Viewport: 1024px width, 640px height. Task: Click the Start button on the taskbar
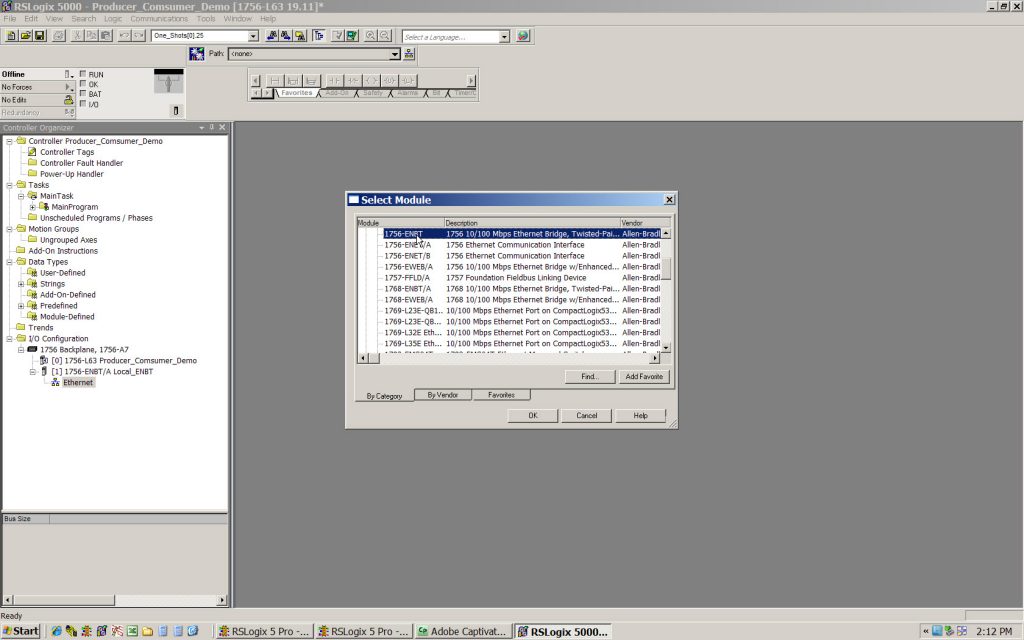coord(21,631)
